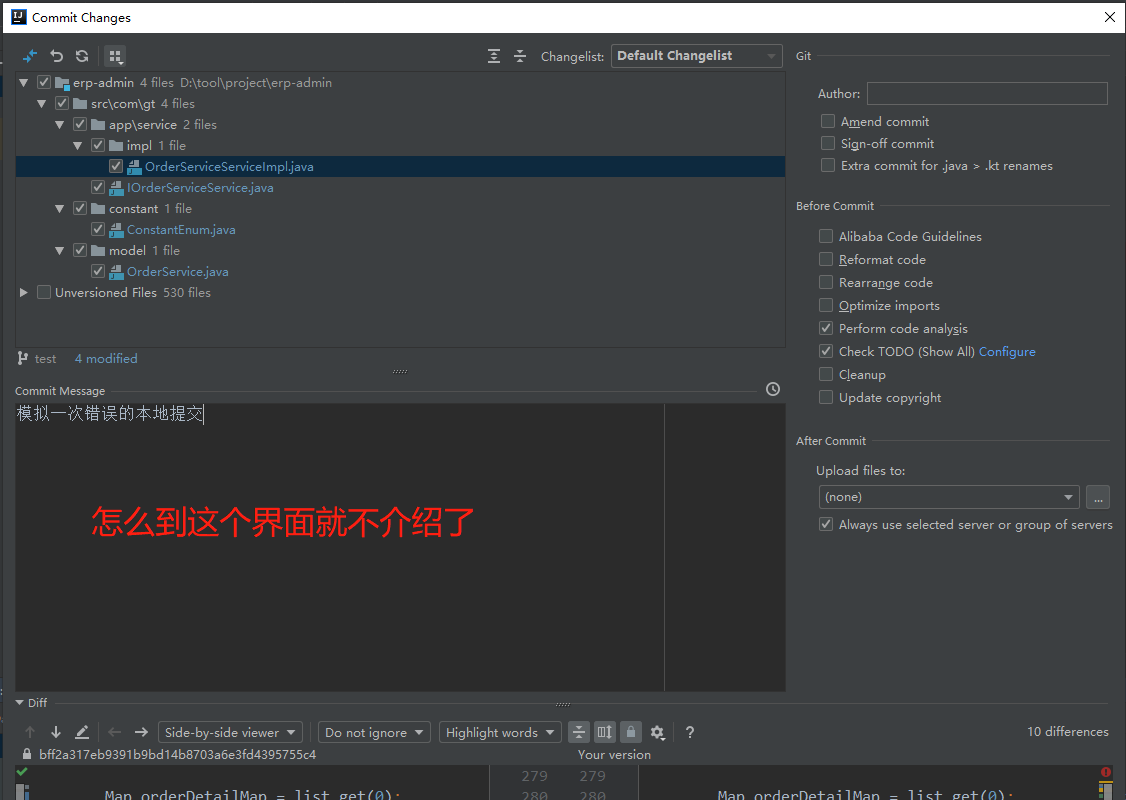
Task: Toggle the editor lock icon in Diff toolbar
Action: (631, 732)
